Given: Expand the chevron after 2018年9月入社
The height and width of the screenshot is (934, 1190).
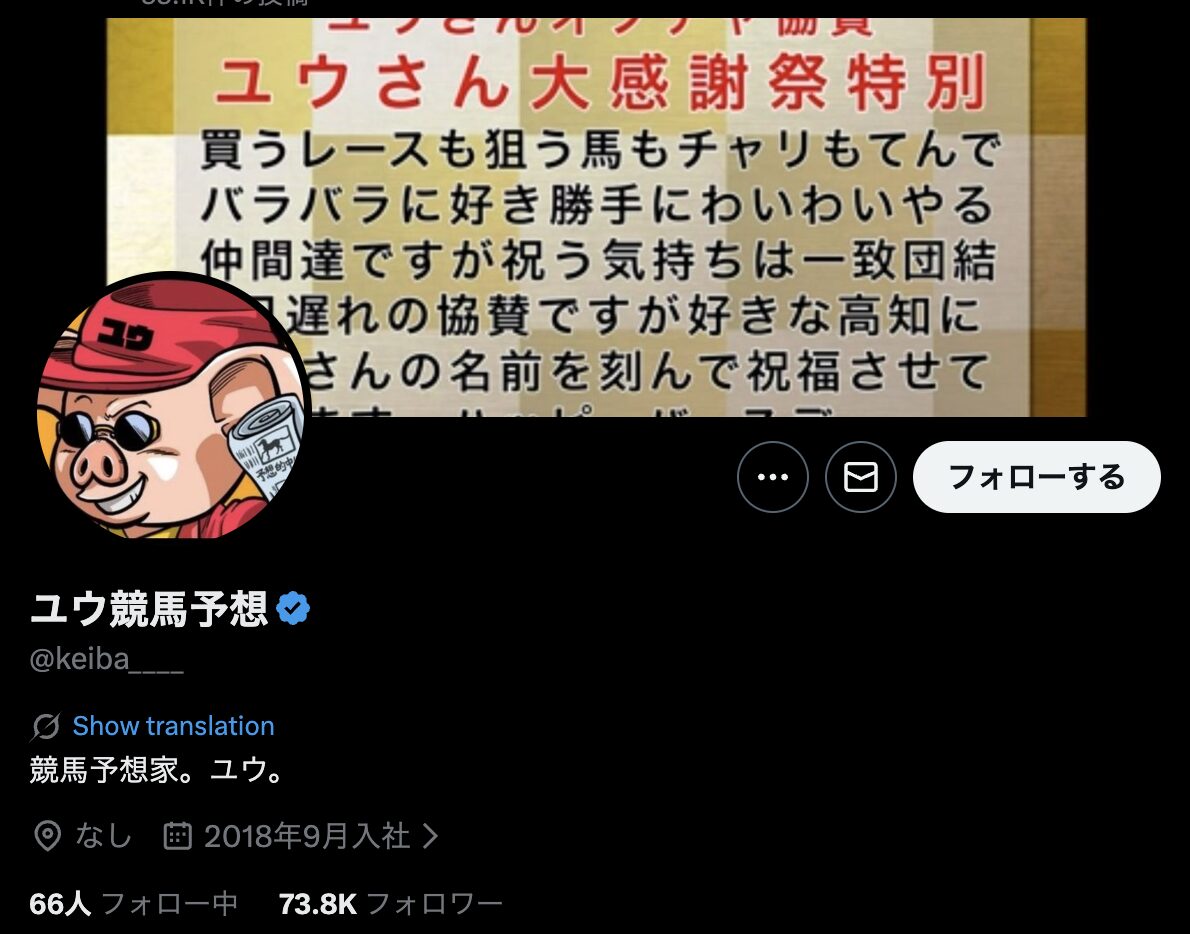Looking at the screenshot, I should [430, 835].
